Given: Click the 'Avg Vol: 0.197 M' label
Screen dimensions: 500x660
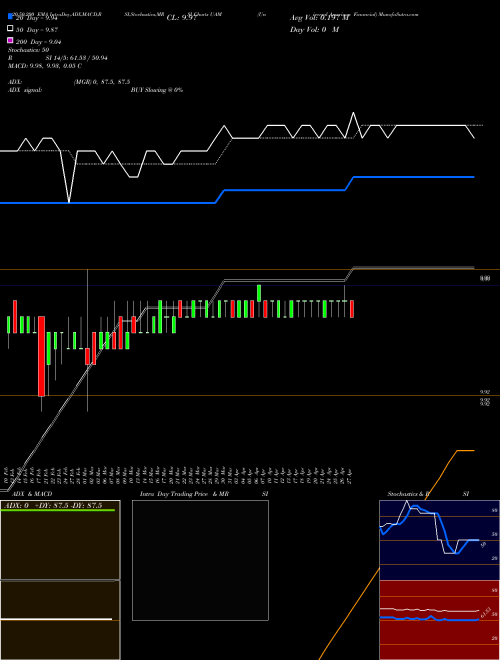Looking at the screenshot, I should click(319, 18).
